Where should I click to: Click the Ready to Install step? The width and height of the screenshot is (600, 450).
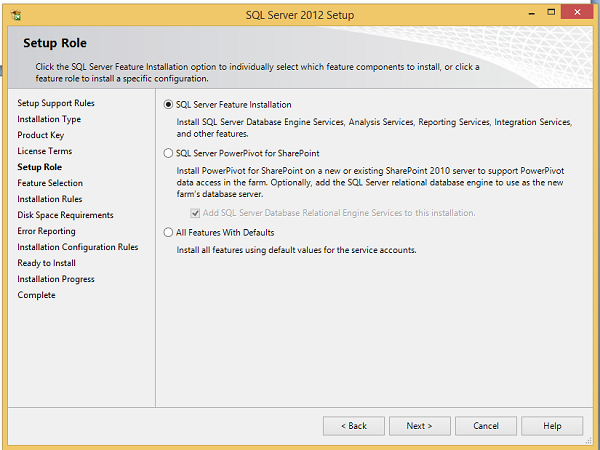click(x=46, y=263)
